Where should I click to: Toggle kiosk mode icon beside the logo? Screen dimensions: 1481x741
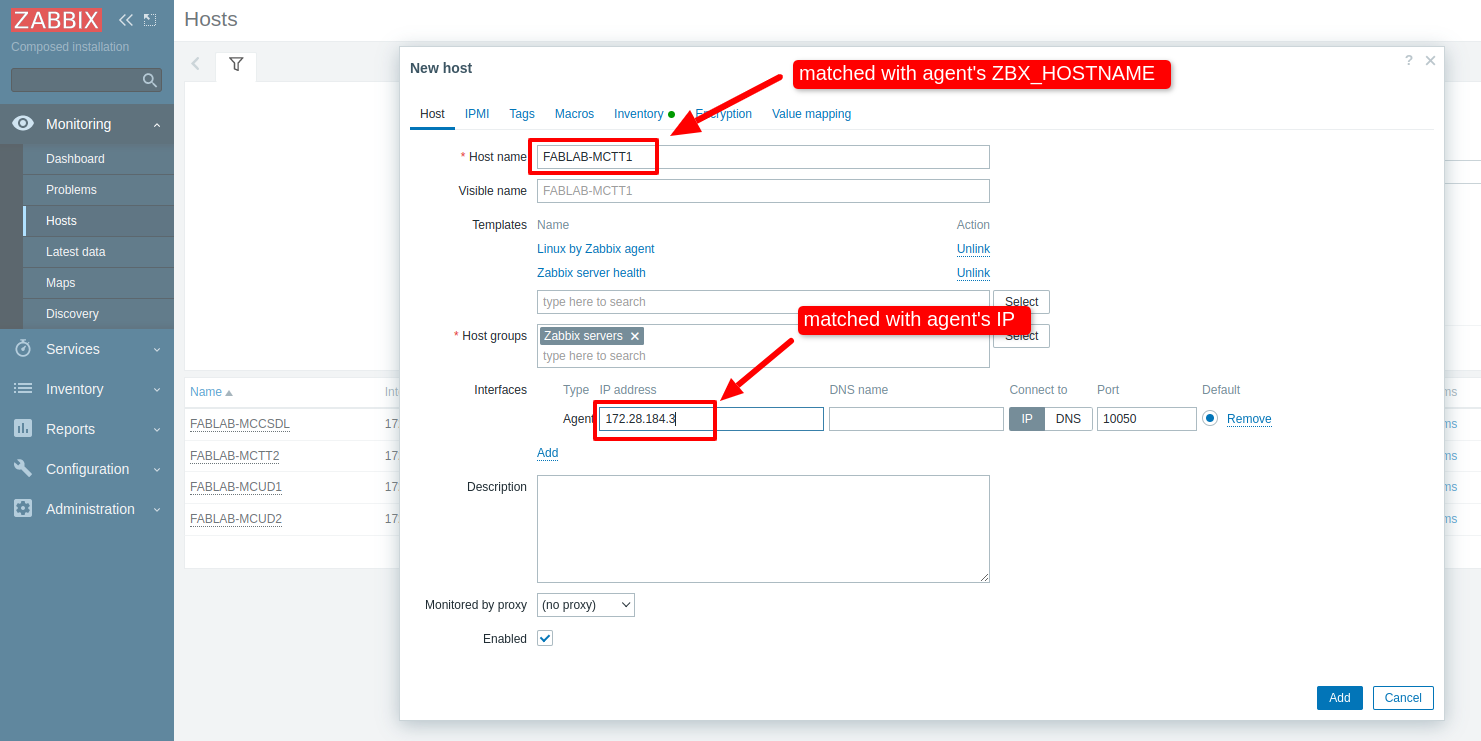click(150, 20)
